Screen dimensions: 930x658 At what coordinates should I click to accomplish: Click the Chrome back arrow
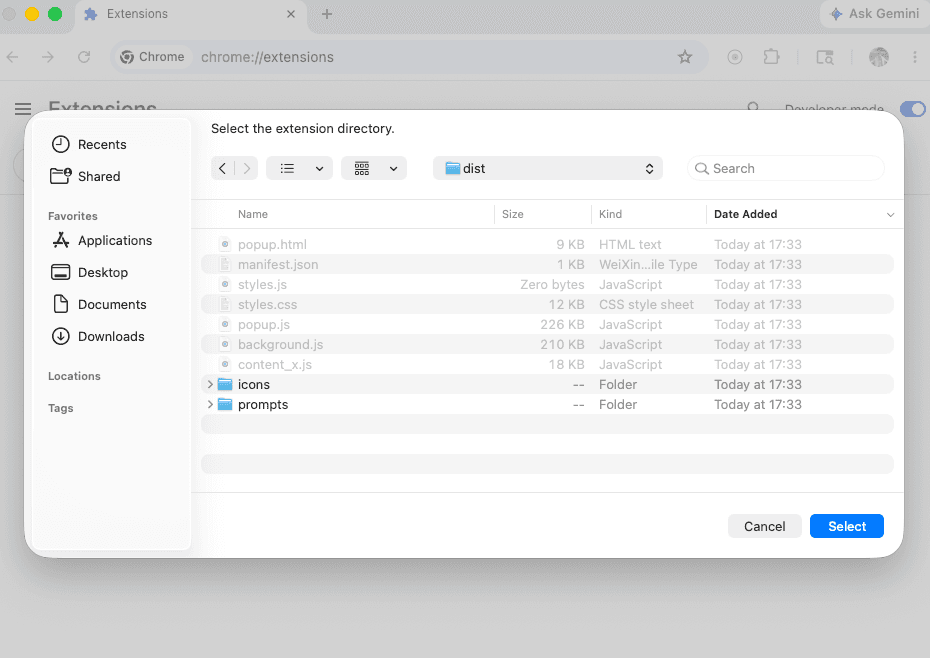click(x=12, y=57)
